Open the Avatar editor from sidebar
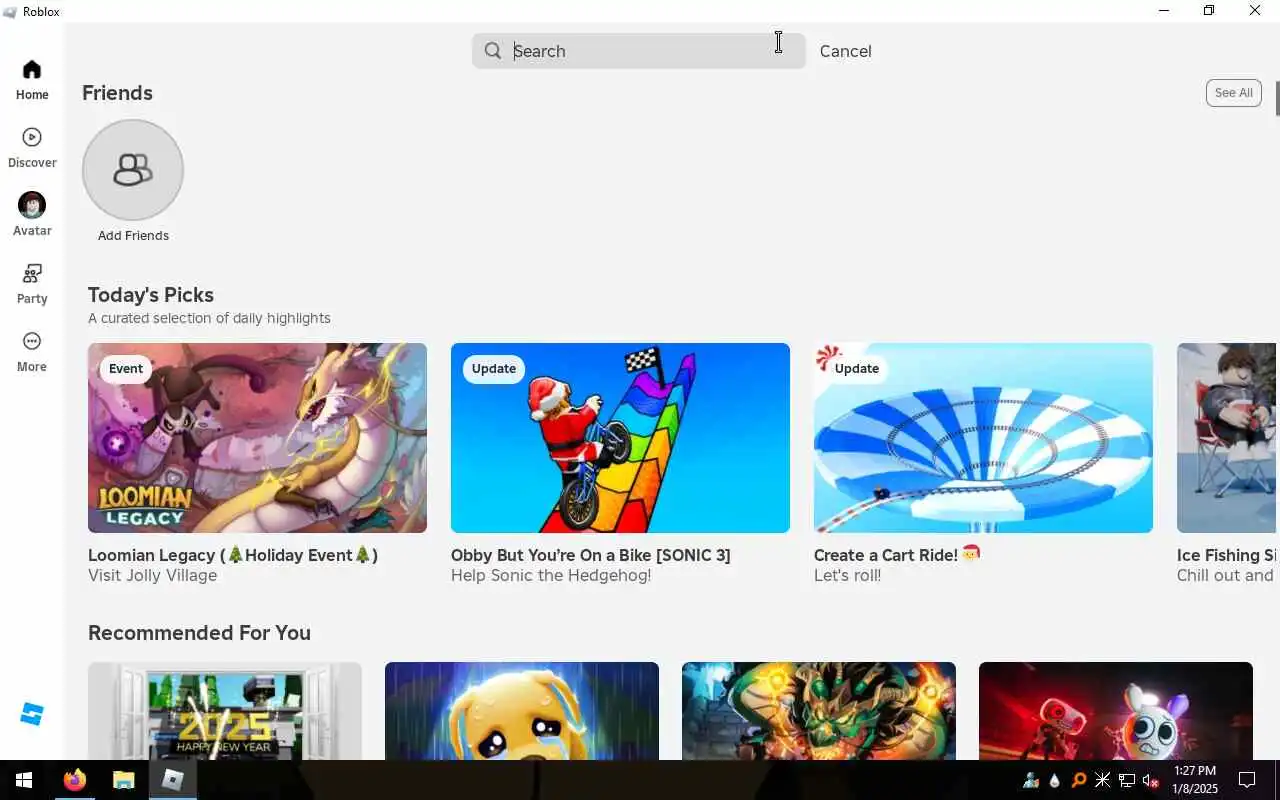 point(32,215)
